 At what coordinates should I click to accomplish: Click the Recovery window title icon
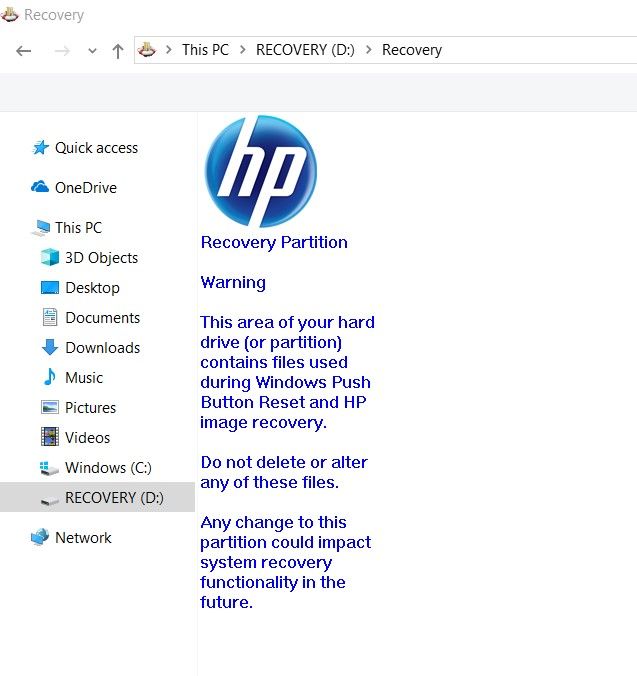9,14
